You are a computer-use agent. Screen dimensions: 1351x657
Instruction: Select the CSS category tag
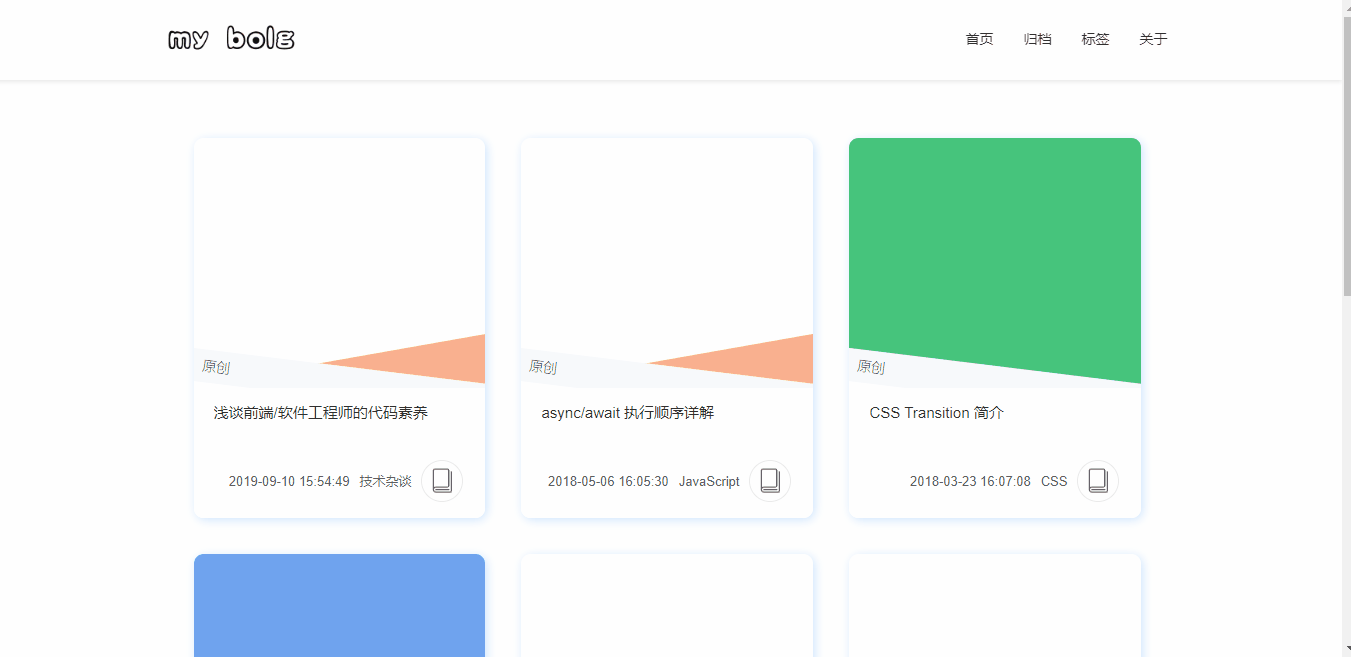click(1054, 481)
